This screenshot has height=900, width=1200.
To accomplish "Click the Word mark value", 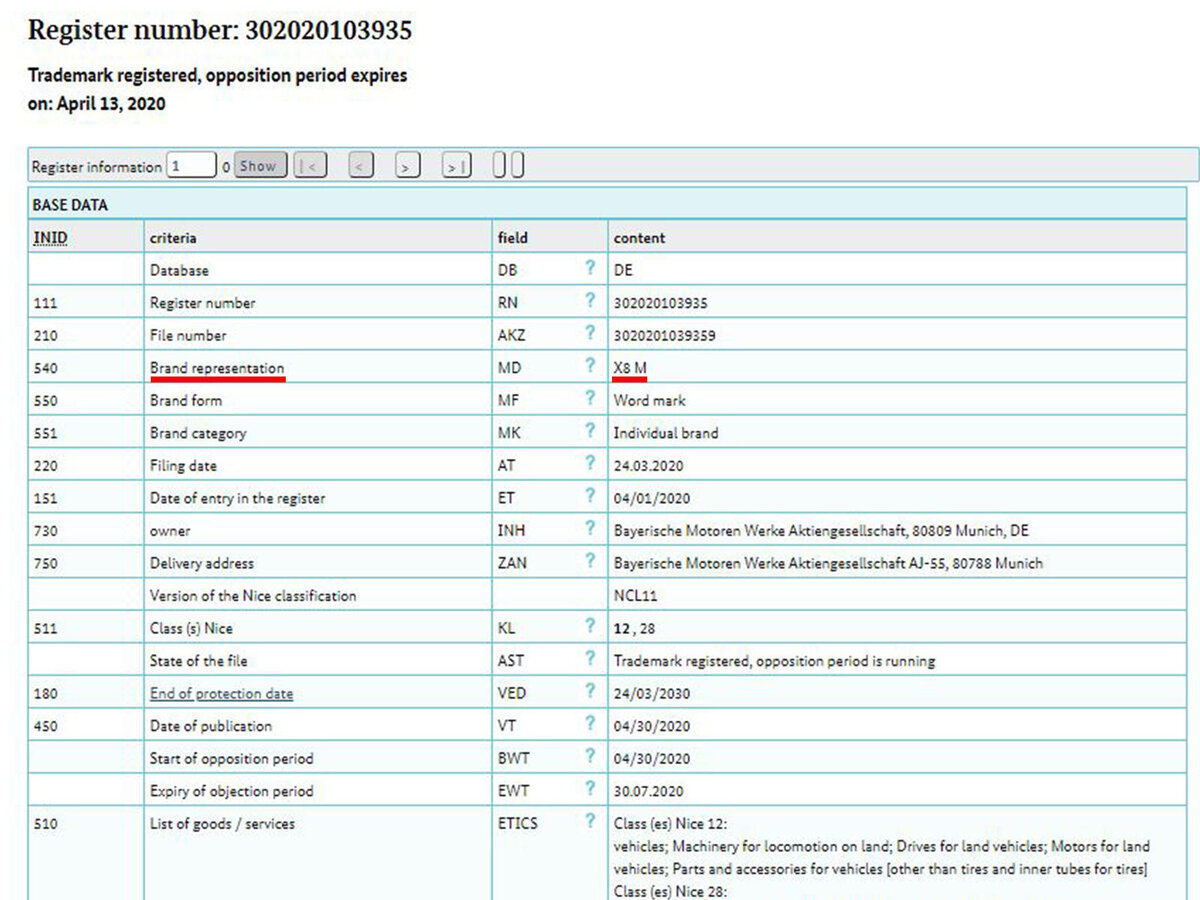I will pos(648,400).
